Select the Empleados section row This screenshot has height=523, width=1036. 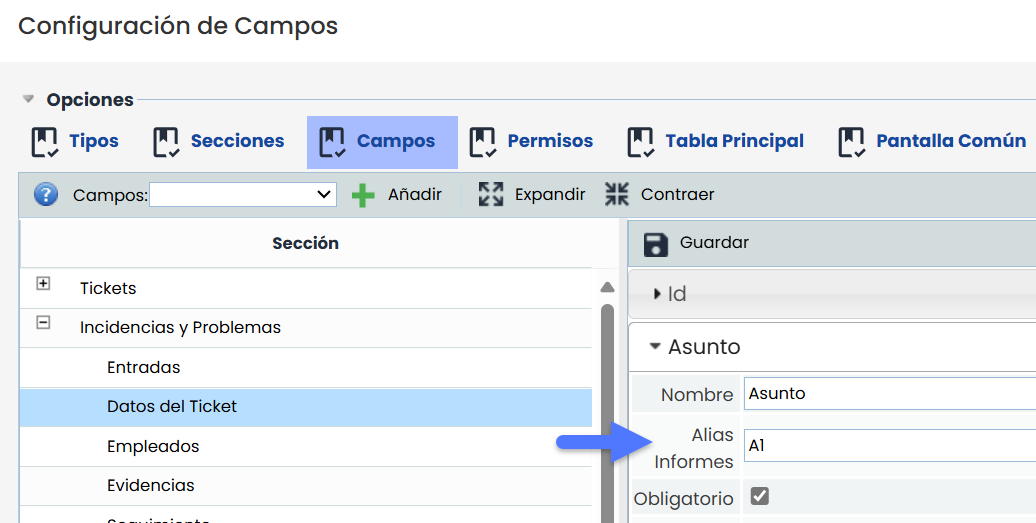[x=153, y=446]
